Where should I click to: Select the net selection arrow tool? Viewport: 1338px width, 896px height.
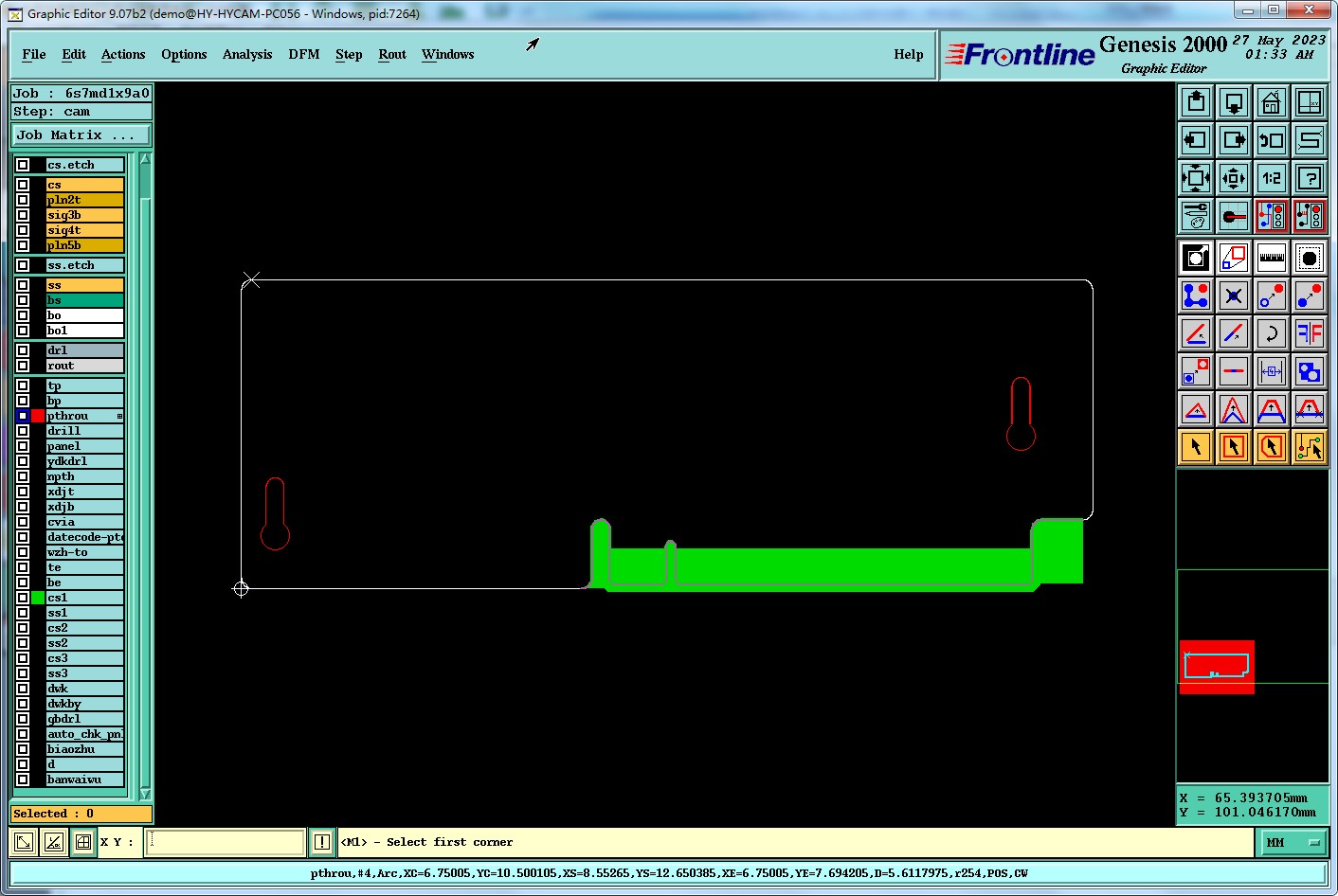pos(1310,447)
